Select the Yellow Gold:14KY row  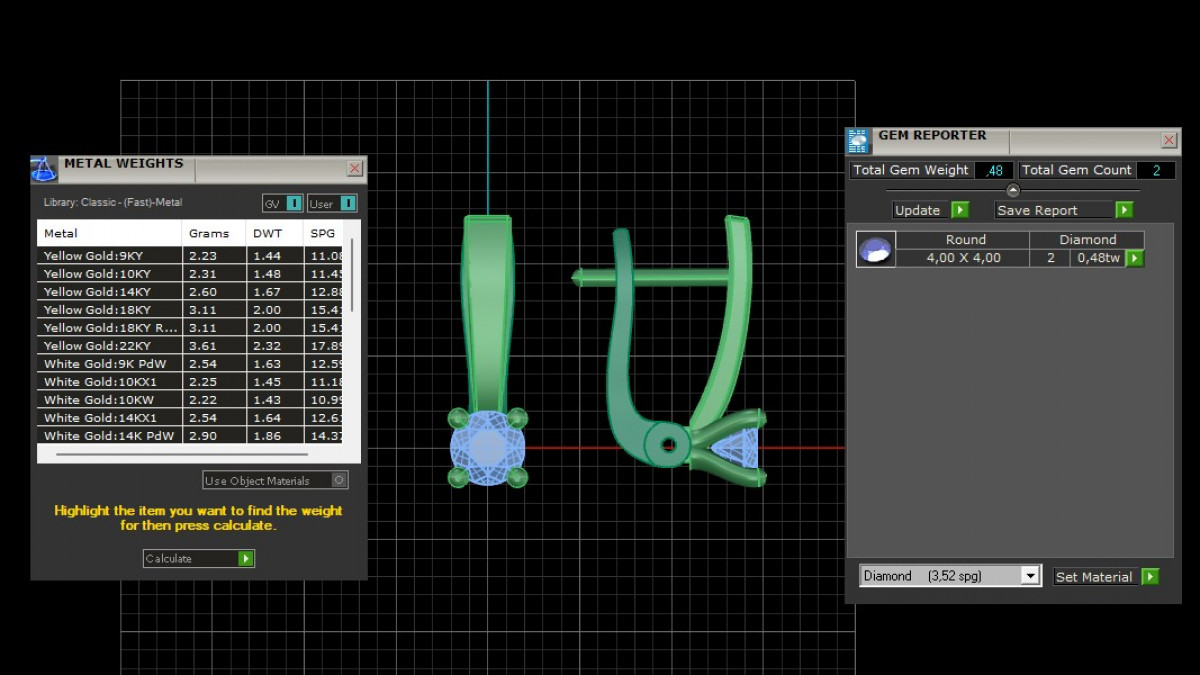click(110, 292)
